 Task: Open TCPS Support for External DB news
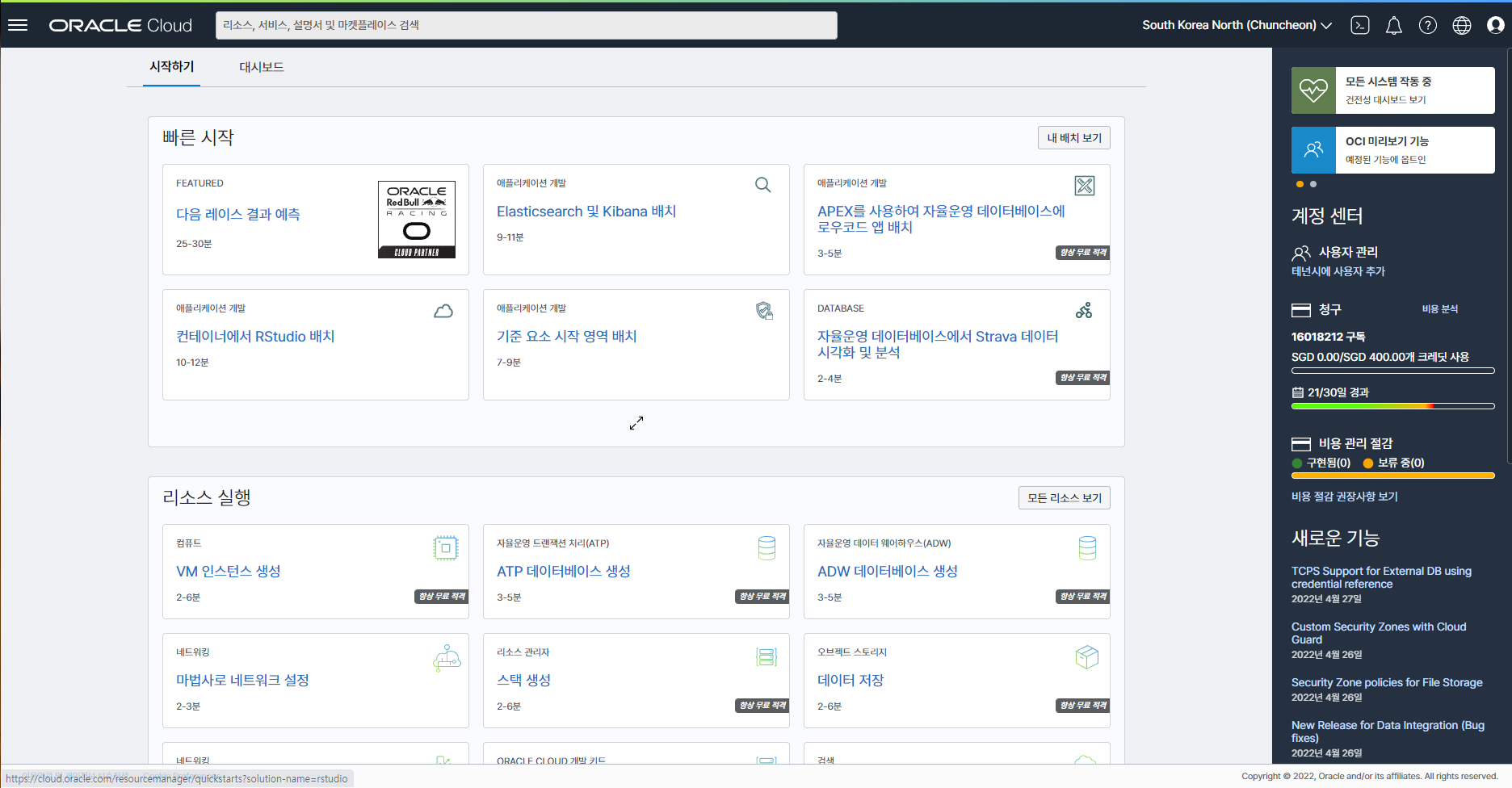[x=1381, y=577]
